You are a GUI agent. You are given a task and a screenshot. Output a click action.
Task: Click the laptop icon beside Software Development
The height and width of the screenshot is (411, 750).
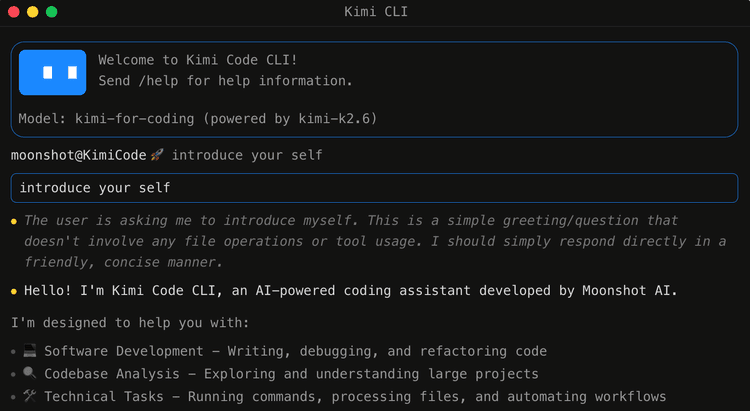click(x=30, y=351)
